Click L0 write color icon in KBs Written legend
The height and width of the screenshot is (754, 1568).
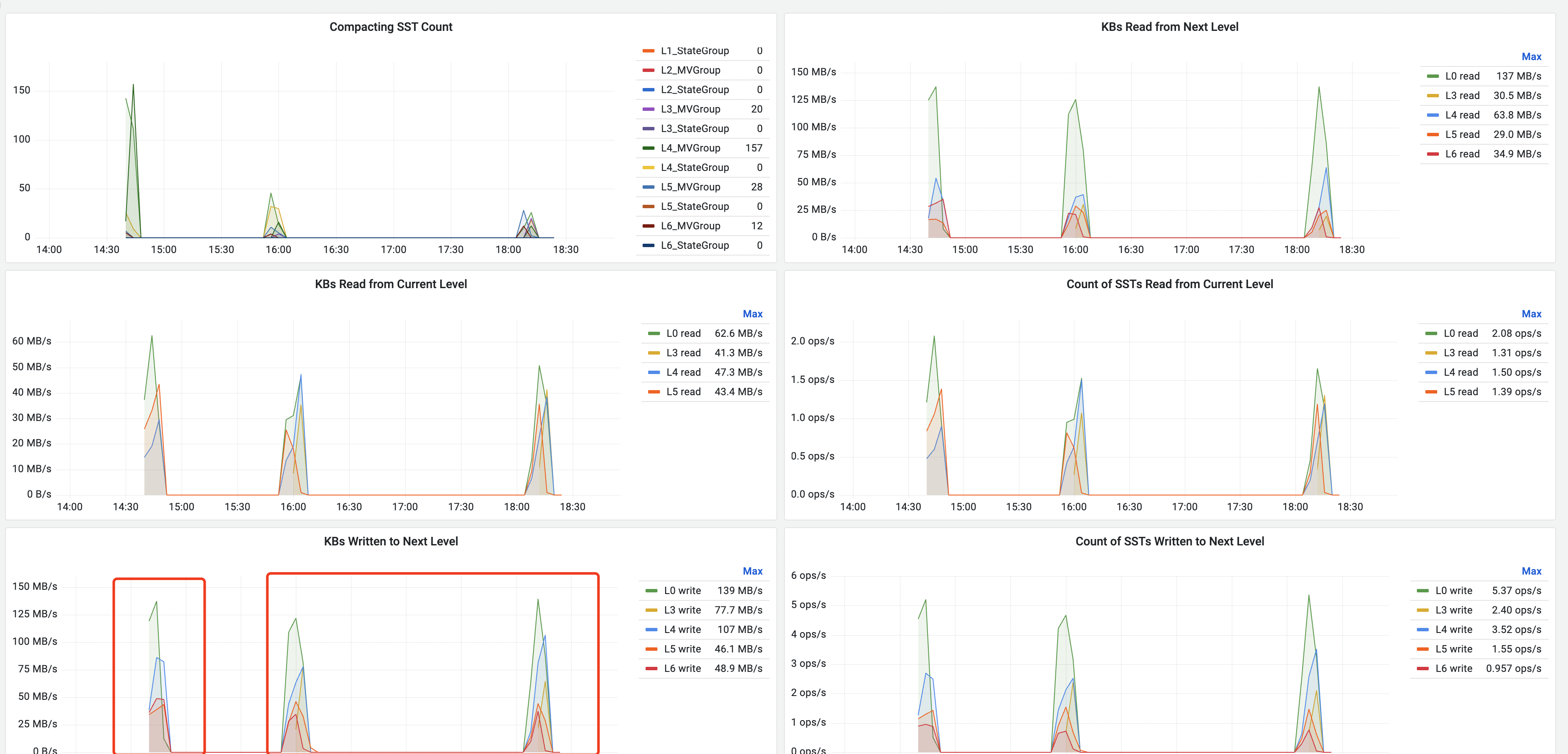[651, 590]
